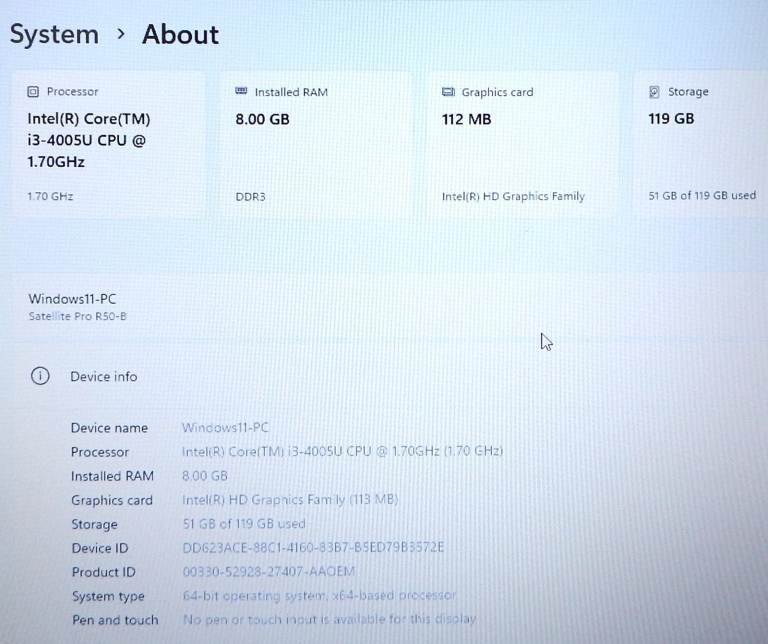The image size is (768, 644).
Task: Click Storage row label in Device info
Action: click(x=95, y=525)
